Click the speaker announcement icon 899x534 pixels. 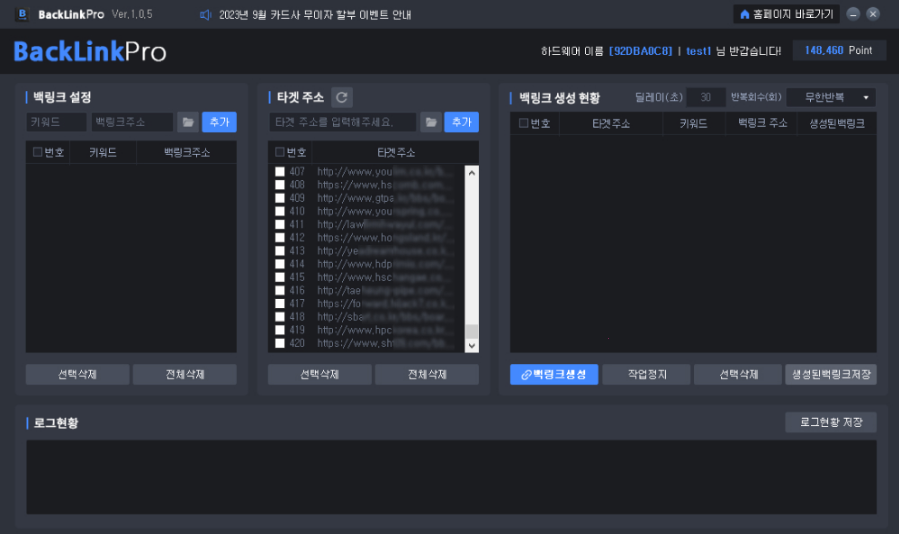[205, 14]
